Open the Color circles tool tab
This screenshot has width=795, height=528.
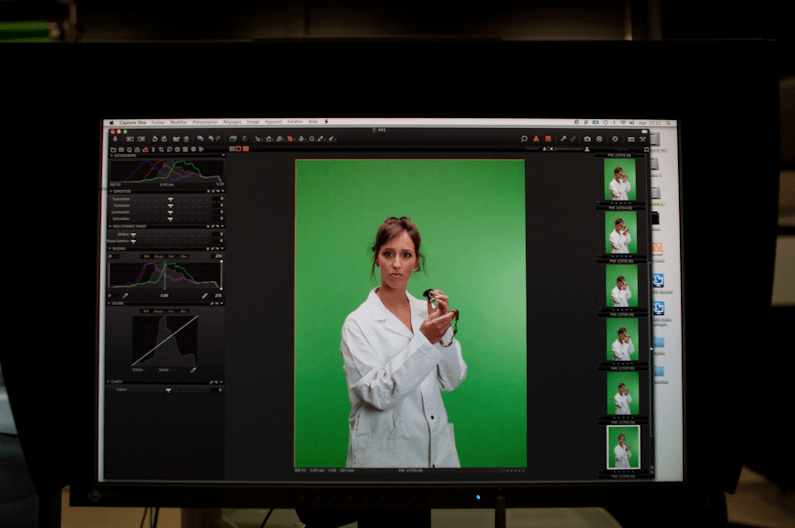tap(137, 150)
